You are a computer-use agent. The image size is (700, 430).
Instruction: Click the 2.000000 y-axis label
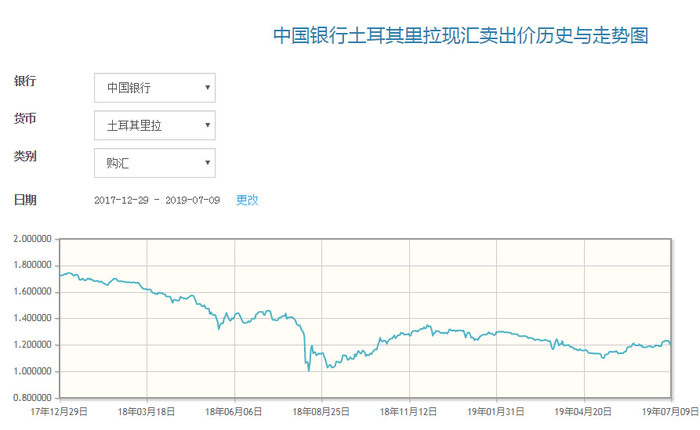30,239
